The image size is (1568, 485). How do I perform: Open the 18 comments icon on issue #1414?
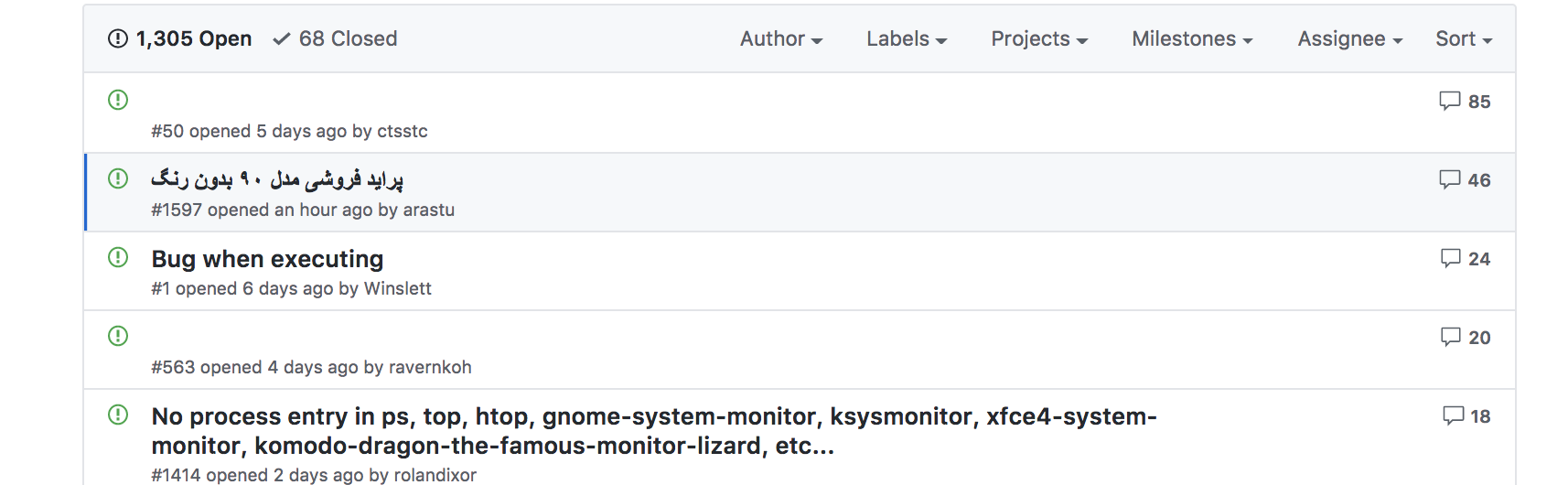click(1453, 415)
